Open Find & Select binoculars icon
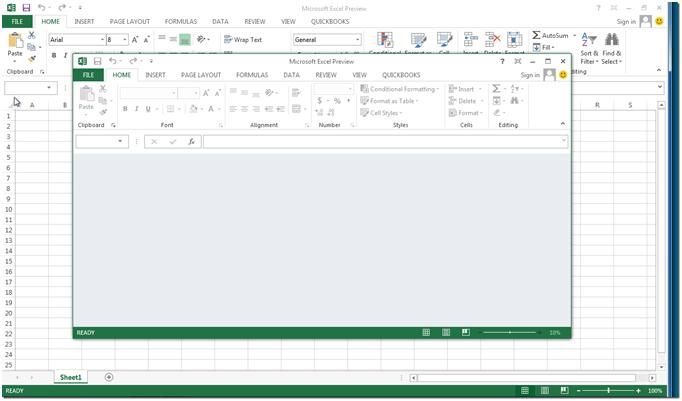The width and height of the screenshot is (682, 401). [611, 40]
